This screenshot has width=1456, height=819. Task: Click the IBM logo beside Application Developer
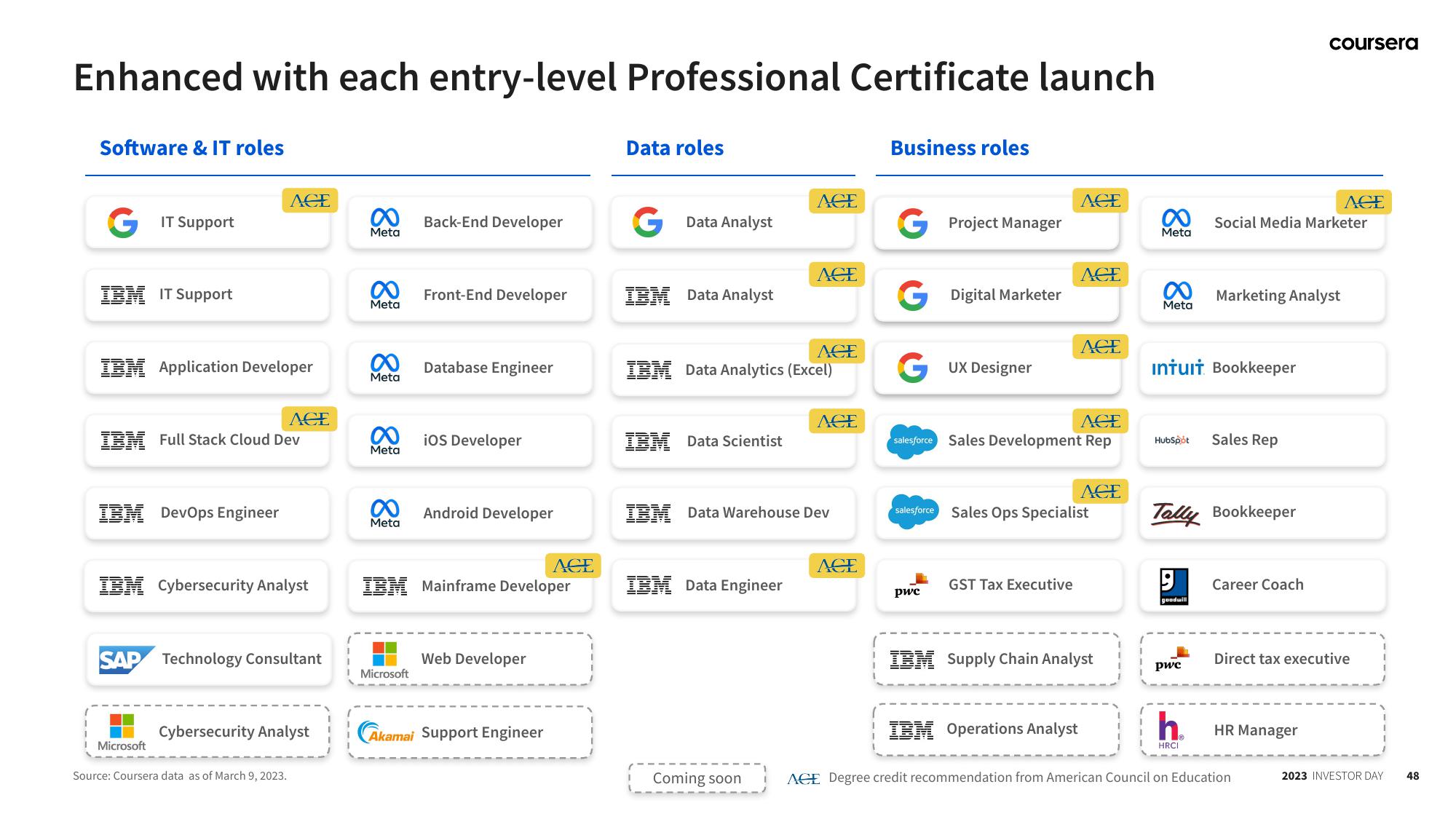pyautogui.click(x=123, y=368)
